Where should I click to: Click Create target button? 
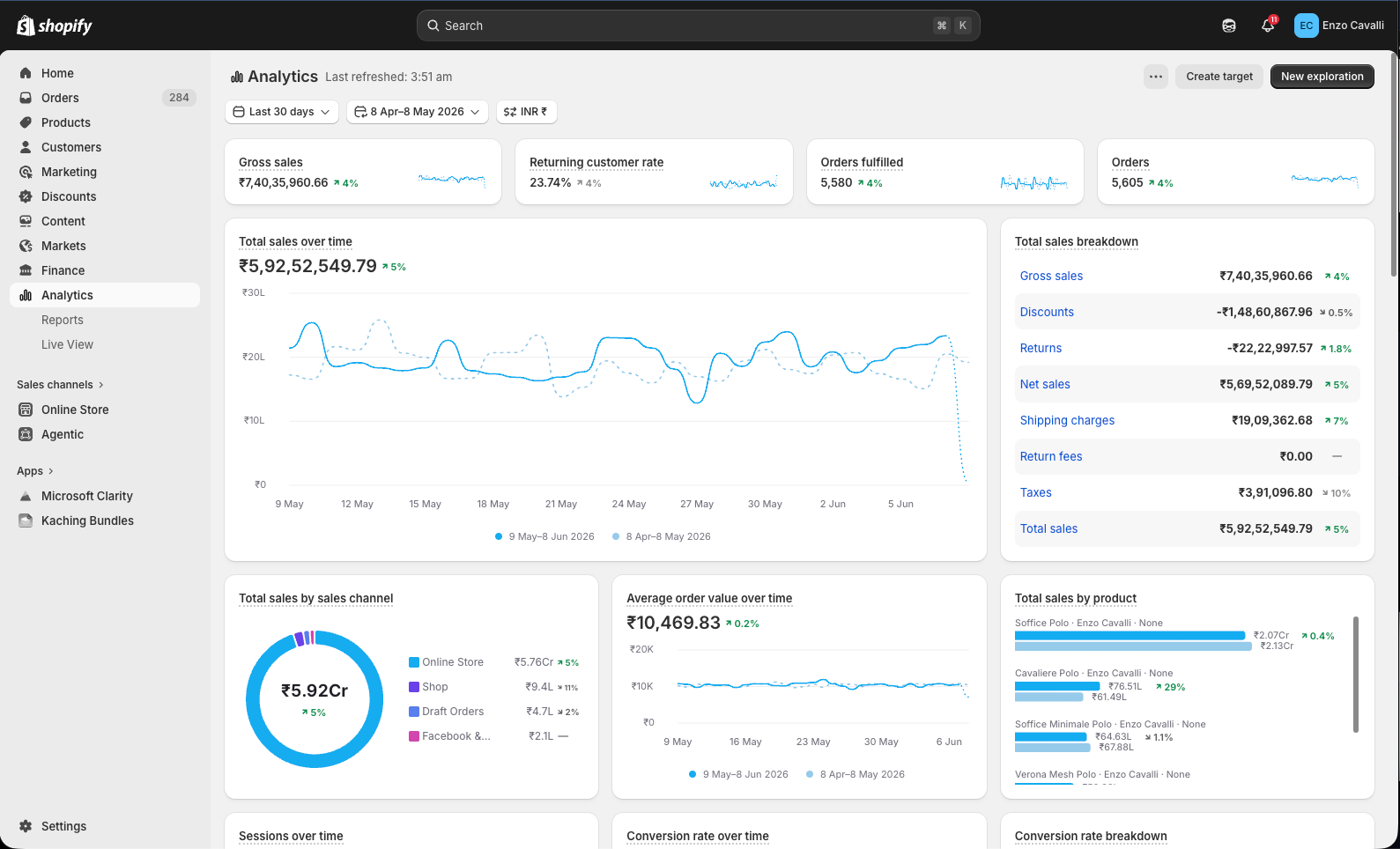coord(1219,77)
